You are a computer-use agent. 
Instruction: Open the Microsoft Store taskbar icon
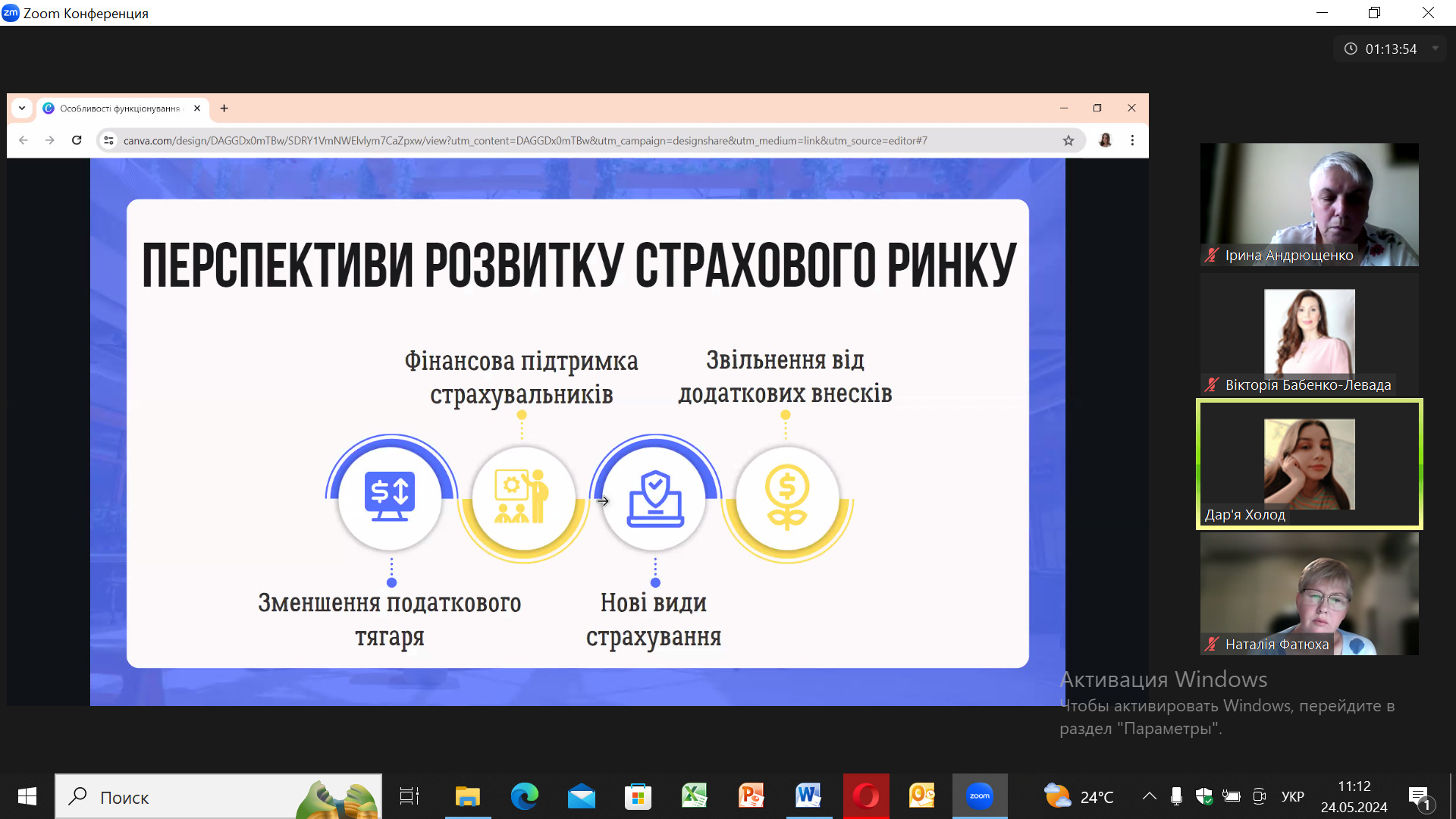(x=638, y=796)
